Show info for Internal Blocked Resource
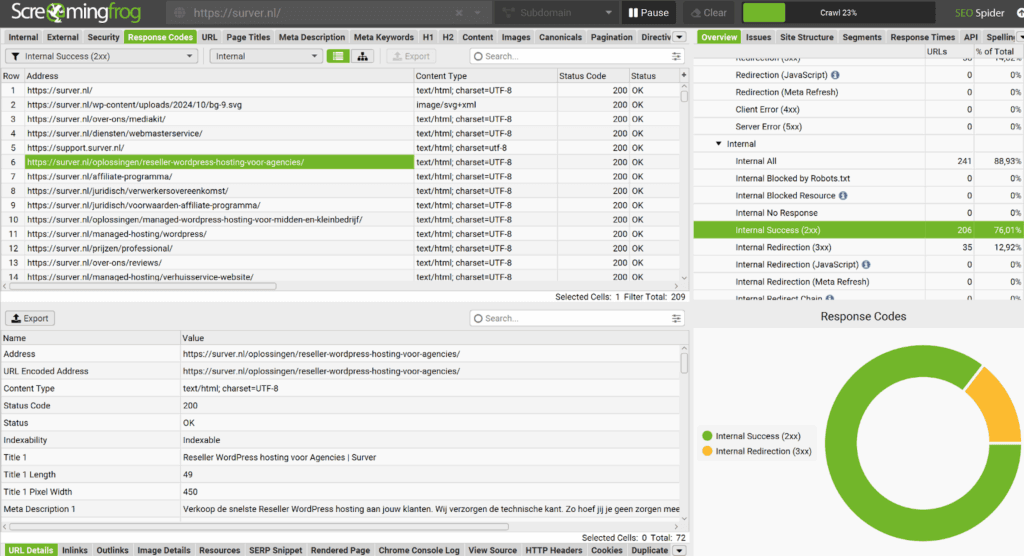1024x556 pixels. pyautogui.click(x=843, y=195)
